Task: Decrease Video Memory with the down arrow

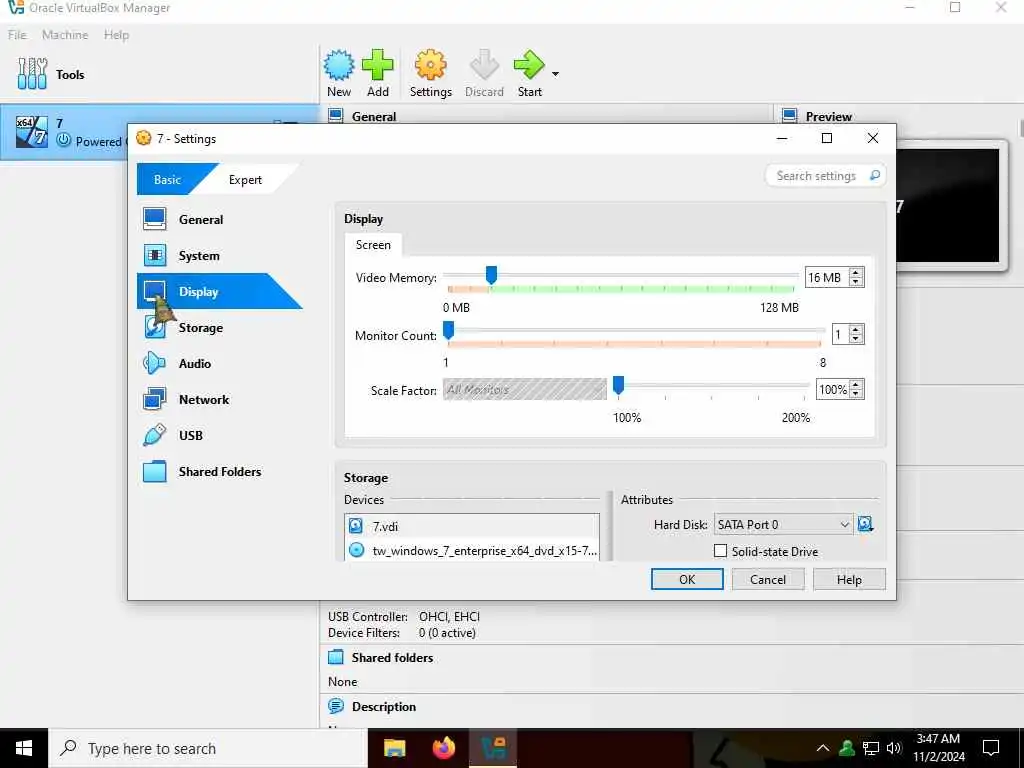Action: [x=856, y=282]
